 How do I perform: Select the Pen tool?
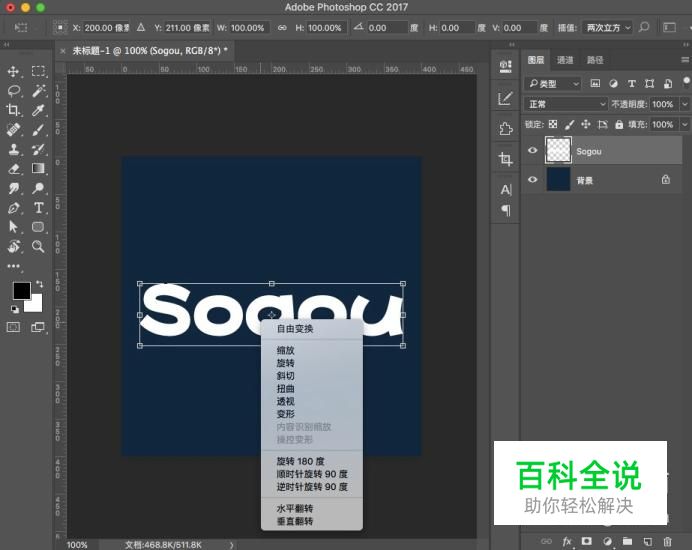13,208
